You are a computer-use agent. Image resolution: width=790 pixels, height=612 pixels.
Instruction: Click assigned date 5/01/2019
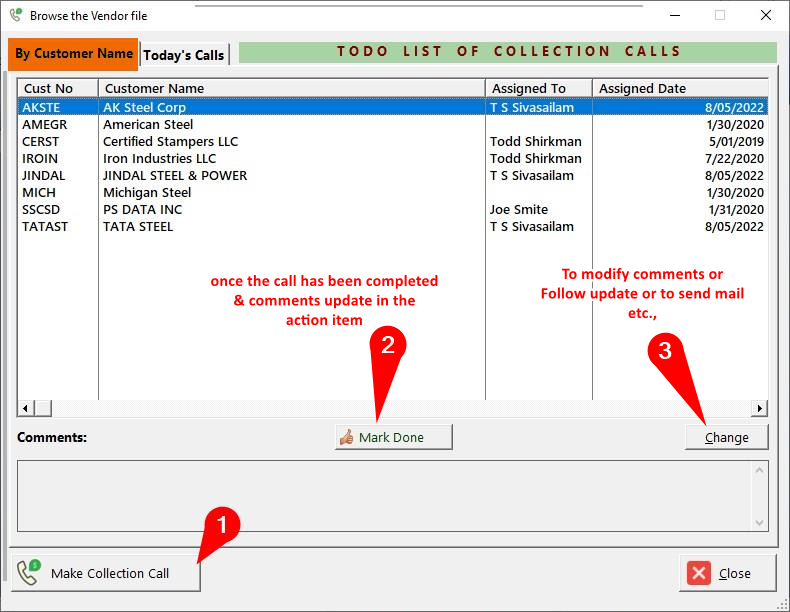point(736,142)
